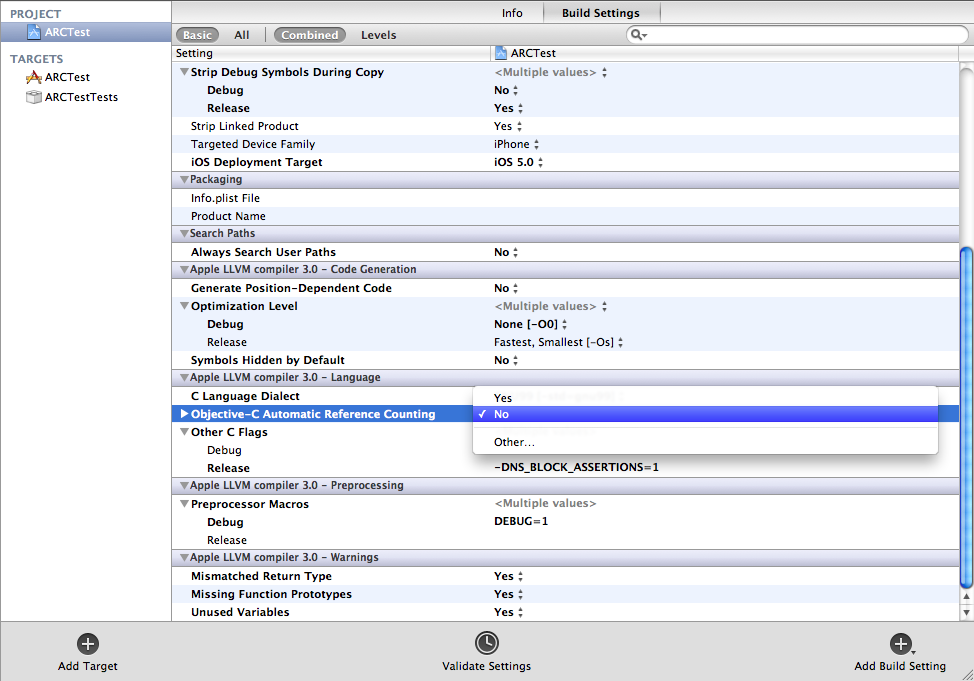Choose Yes in the ARC popup menu
This screenshot has height=681, width=974.
click(x=705, y=398)
